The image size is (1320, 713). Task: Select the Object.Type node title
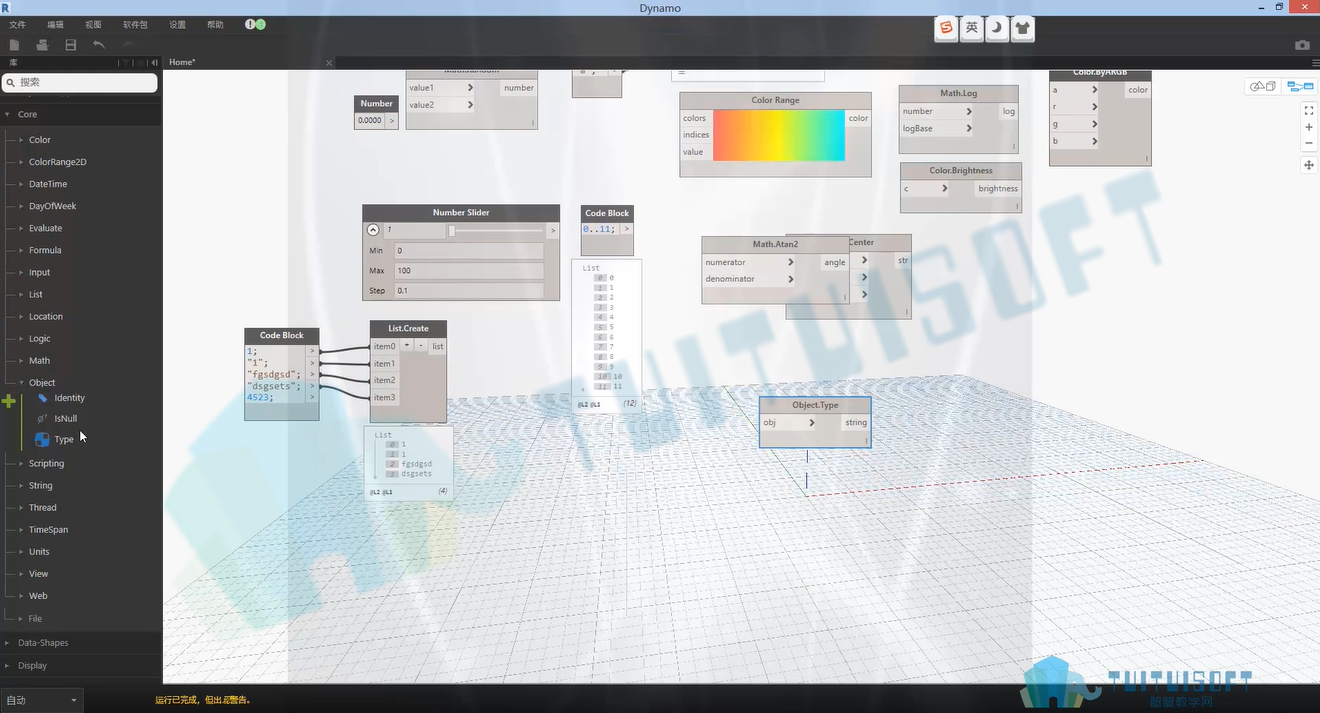(x=815, y=405)
